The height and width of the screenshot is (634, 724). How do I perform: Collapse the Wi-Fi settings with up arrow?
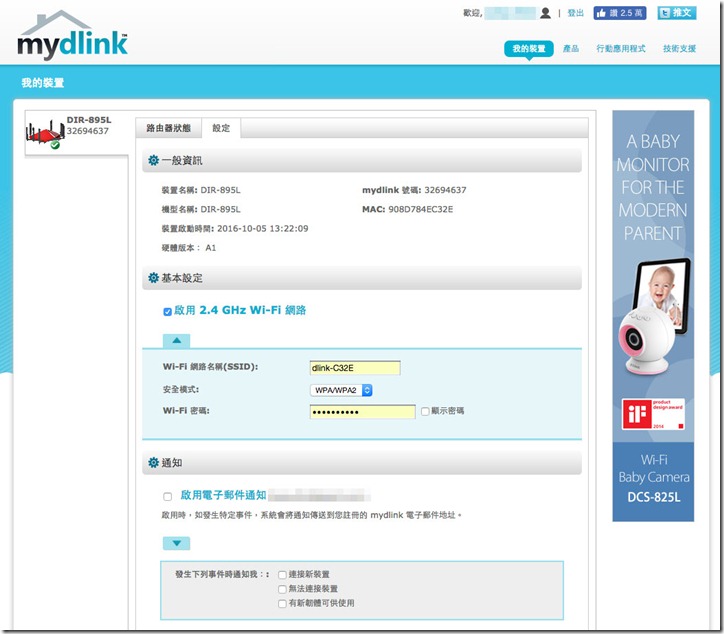176,340
